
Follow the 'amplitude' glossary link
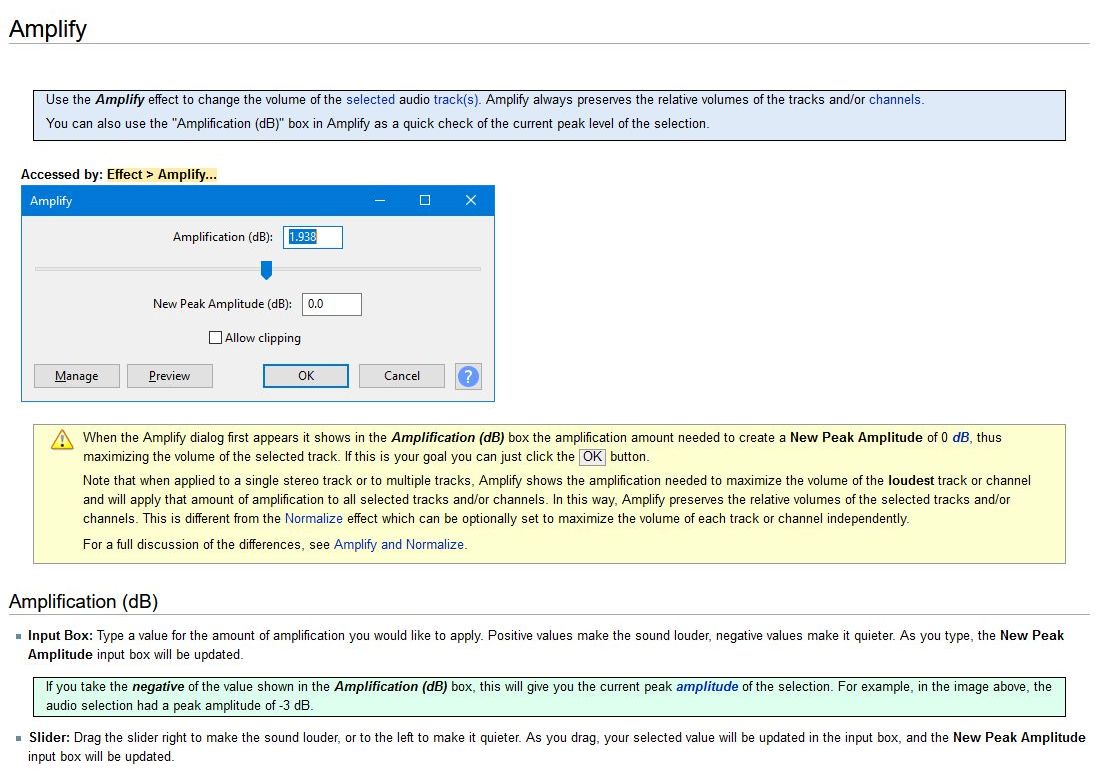point(706,687)
